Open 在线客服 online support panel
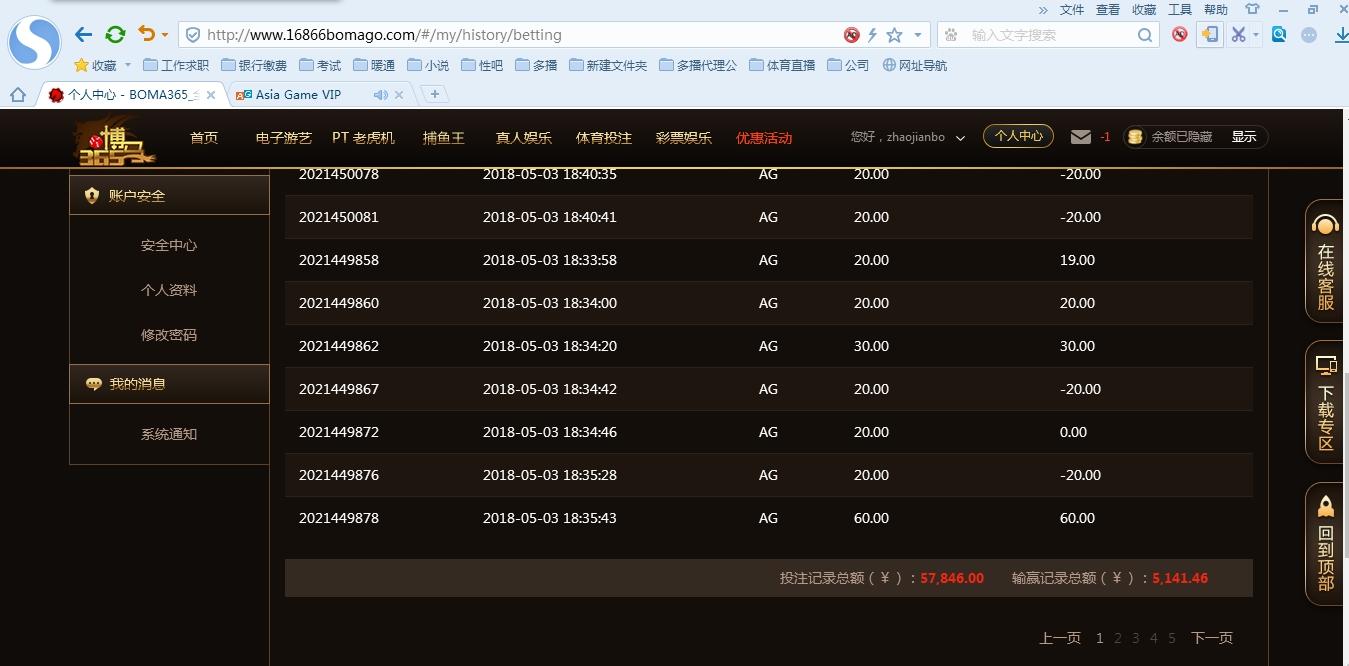The height and width of the screenshot is (666, 1349). pos(1326,261)
